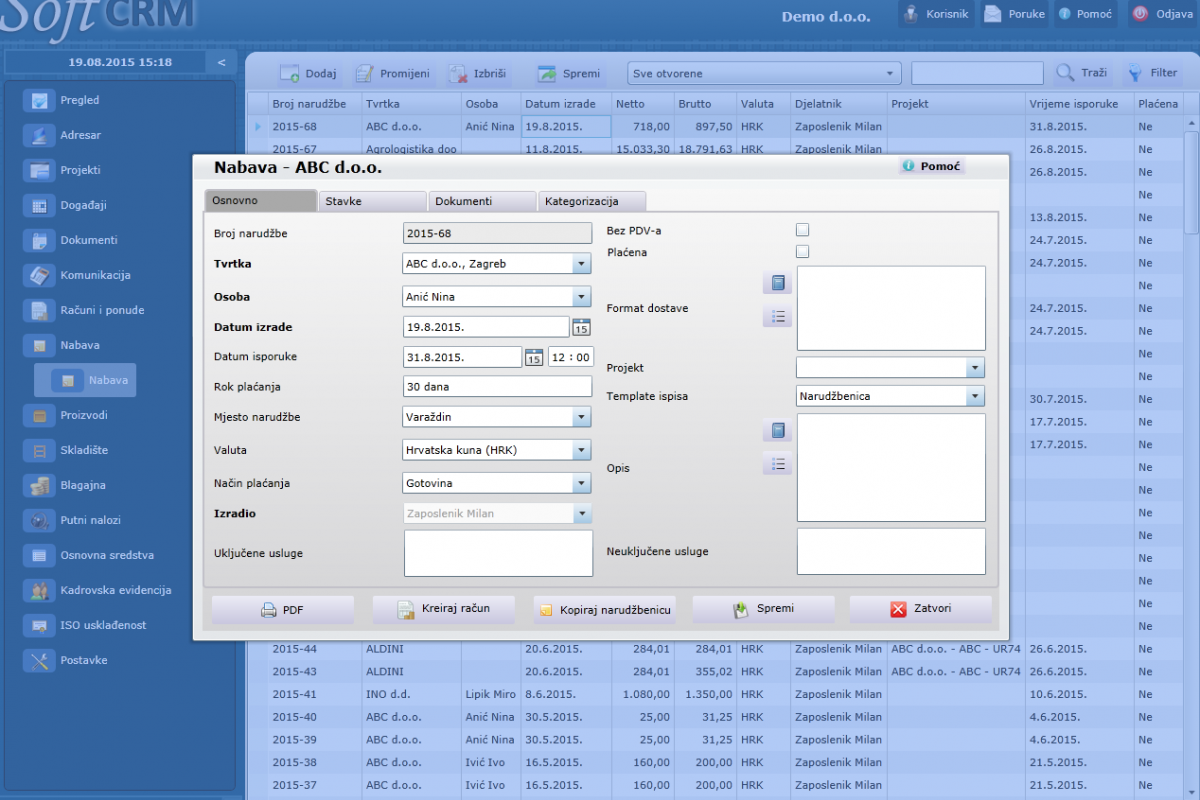Open Template ispisa dropdown
The image size is (1200, 800).
pyautogui.click(x=975, y=396)
